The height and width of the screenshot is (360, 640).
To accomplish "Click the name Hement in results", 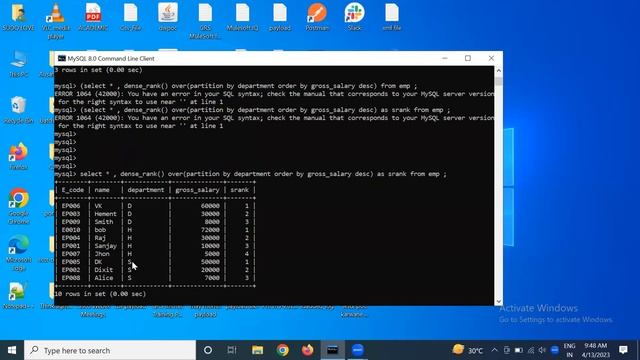I will pos(105,214).
